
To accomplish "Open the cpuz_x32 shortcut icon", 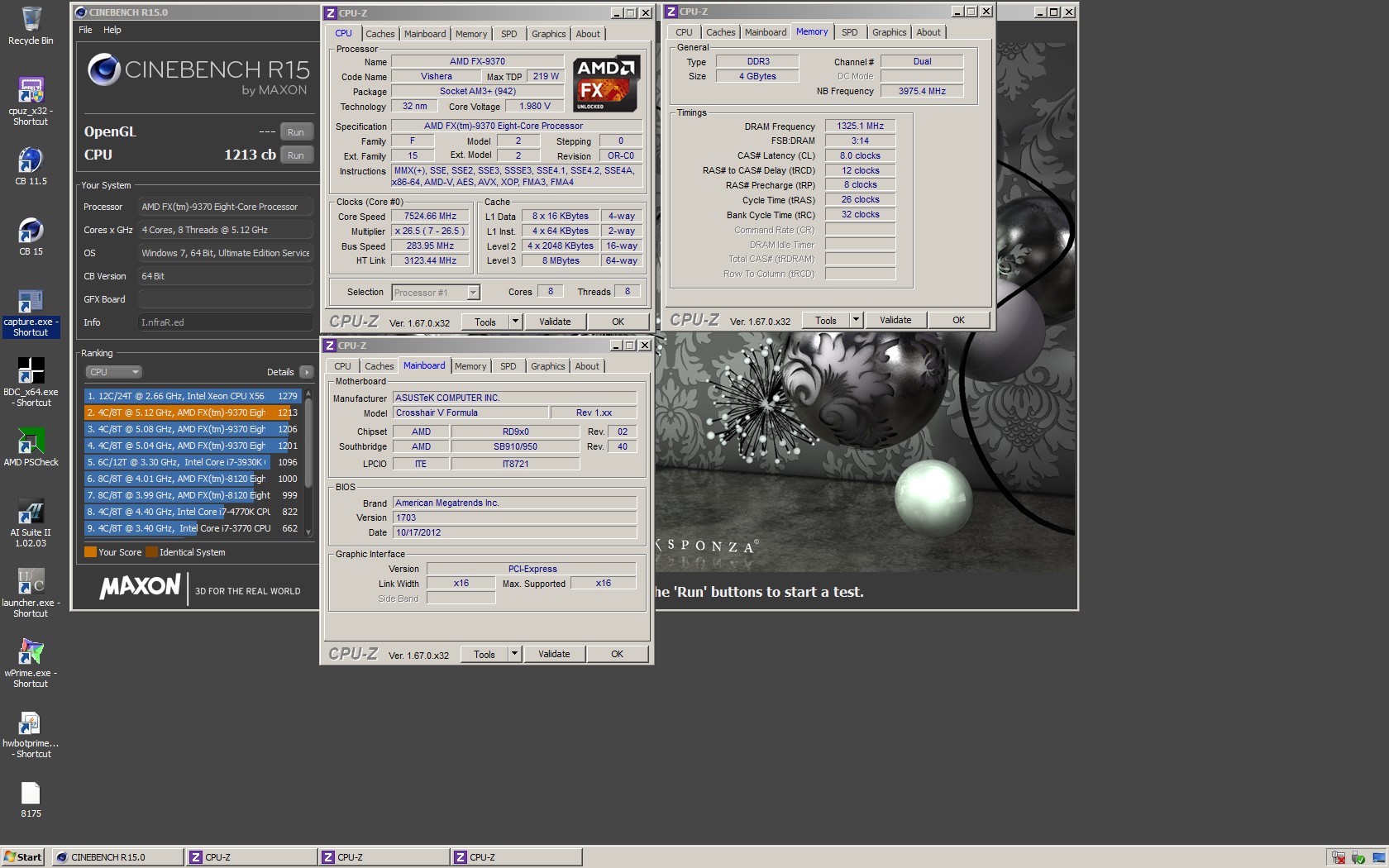I will 31,101.
